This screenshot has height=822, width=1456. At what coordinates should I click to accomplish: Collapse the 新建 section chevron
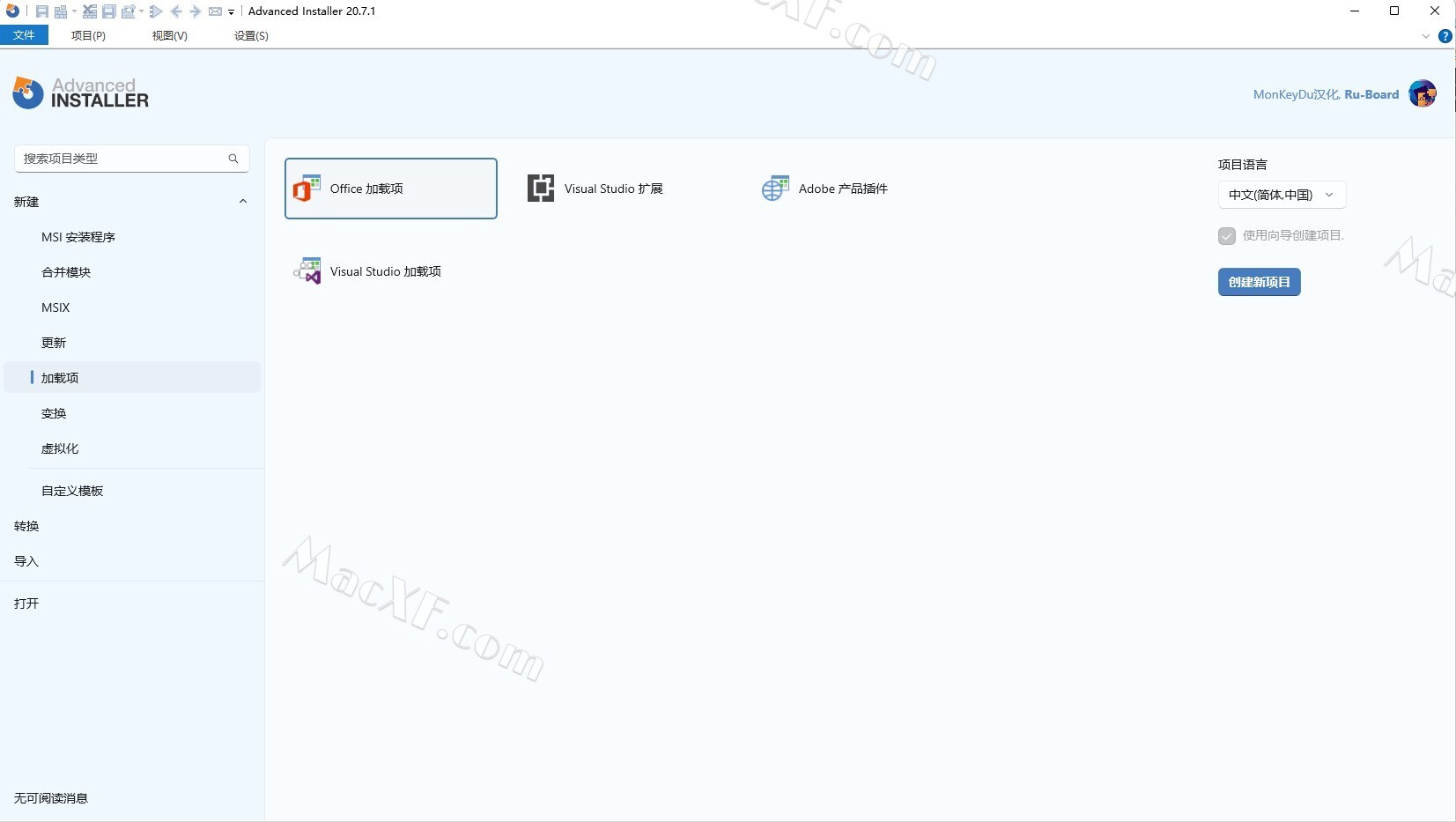point(243,202)
